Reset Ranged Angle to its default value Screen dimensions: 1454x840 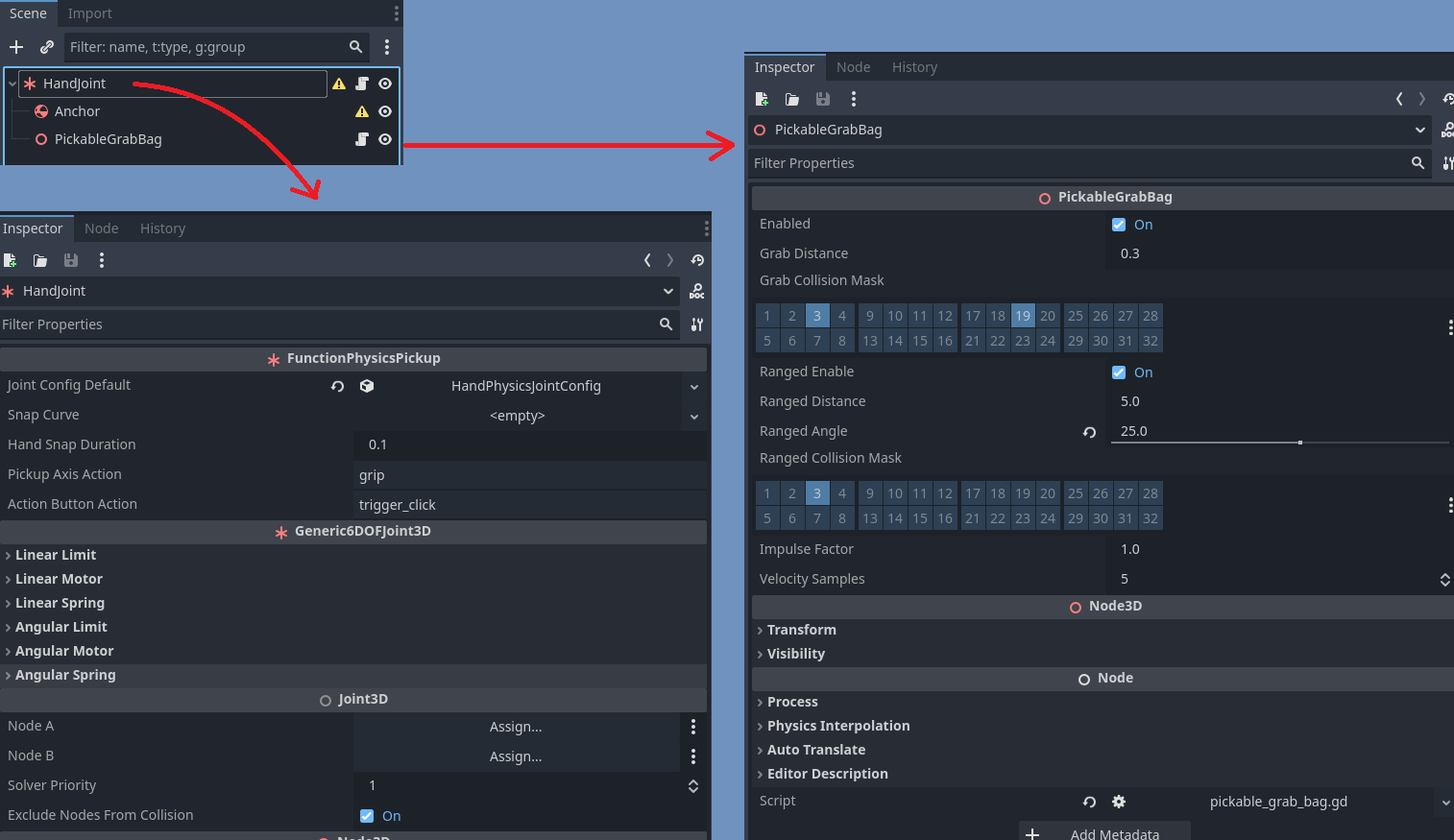[x=1089, y=432]
